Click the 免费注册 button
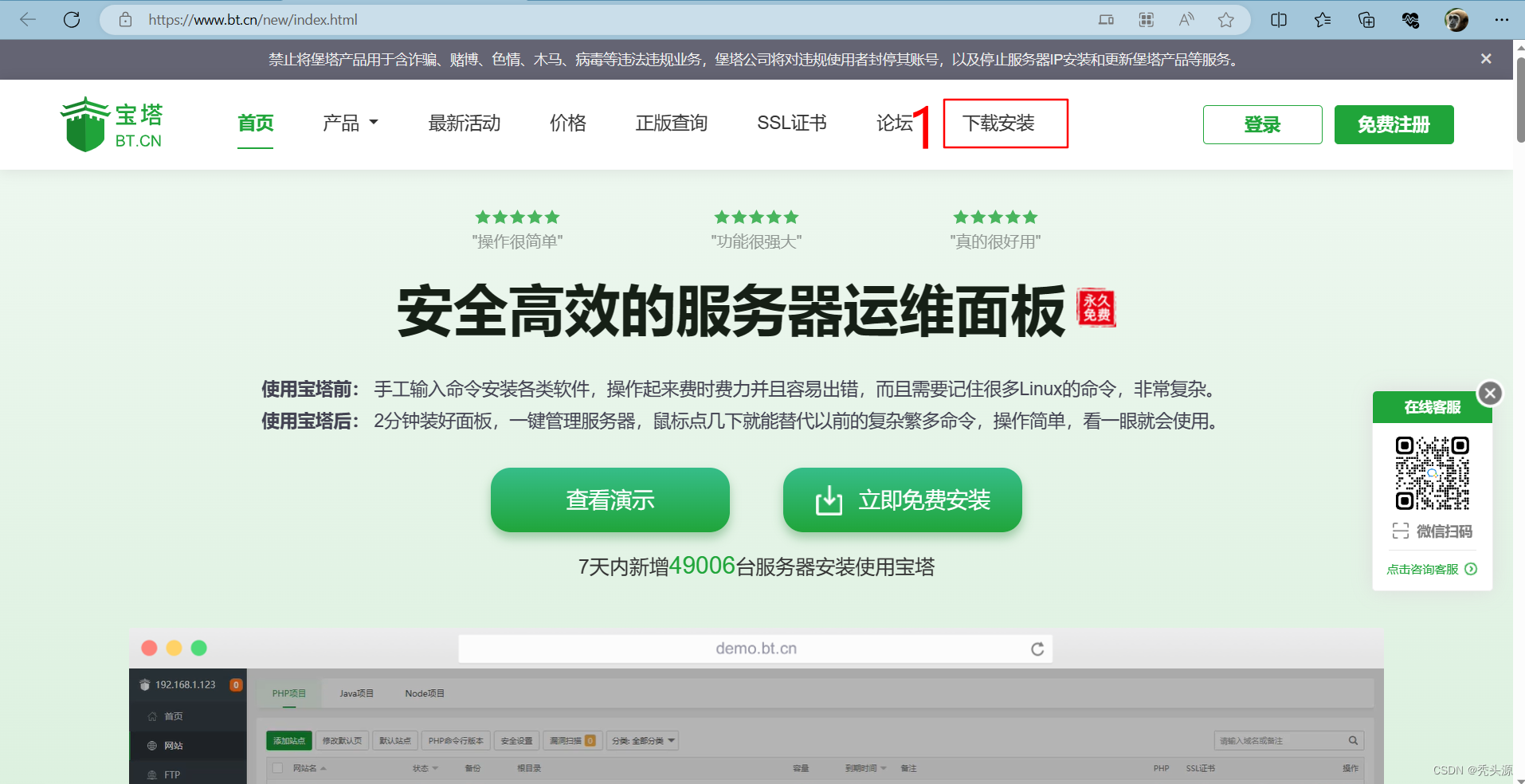 point(1394,124)
